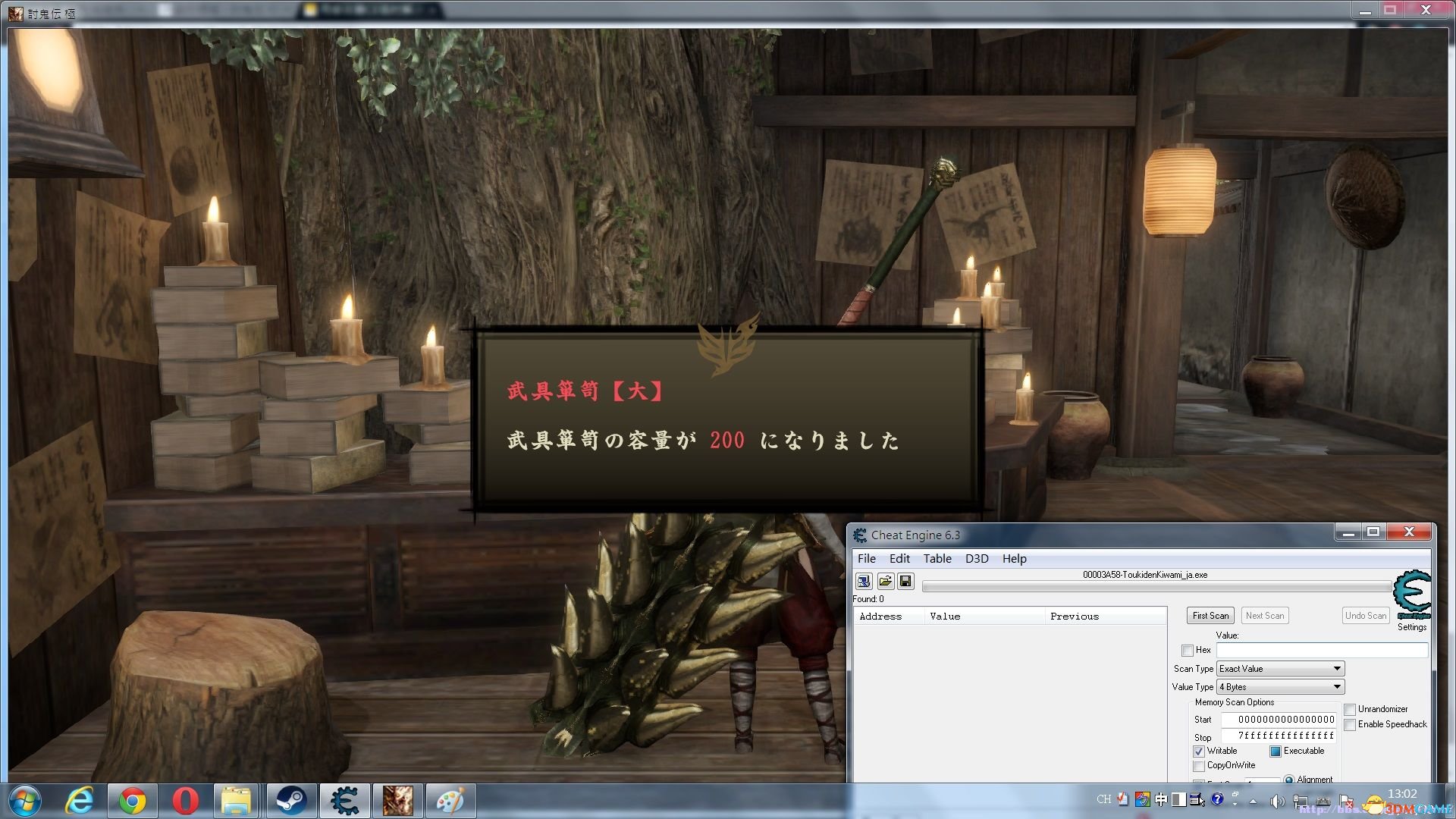Click the Previous column header
This screenshot has height=819, width=1456.
click(1106, 617)
